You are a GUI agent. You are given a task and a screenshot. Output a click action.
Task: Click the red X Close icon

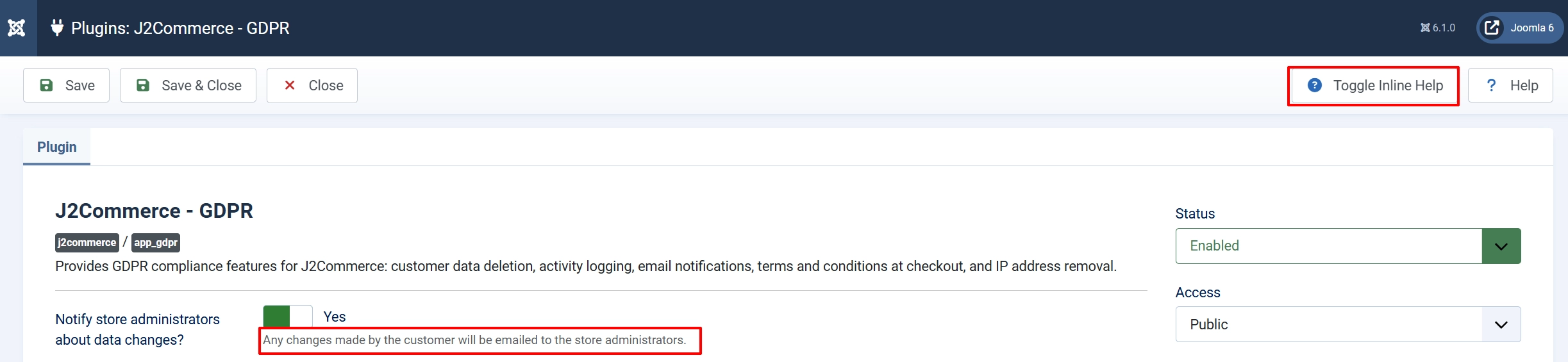tap(290, 85)
